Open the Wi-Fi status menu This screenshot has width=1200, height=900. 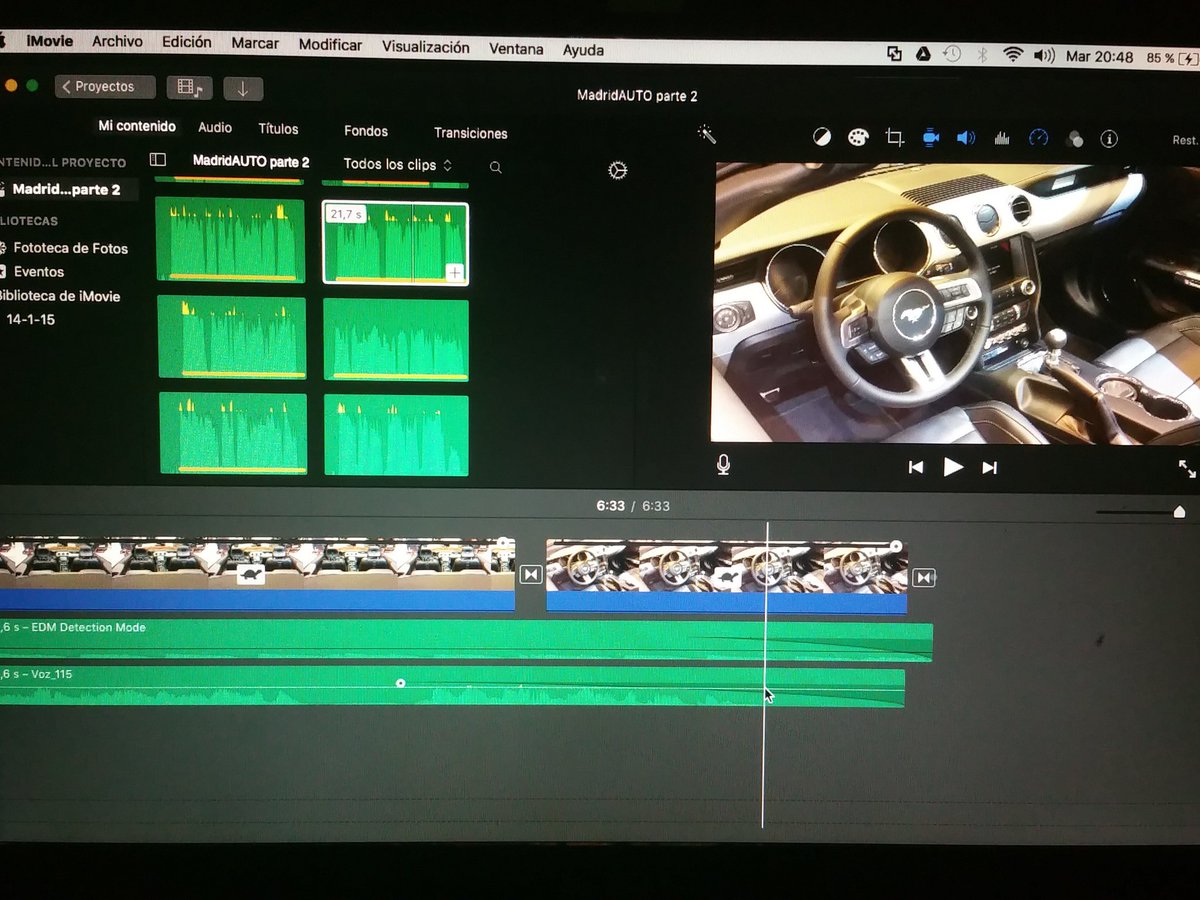[x=1013, y=56]
